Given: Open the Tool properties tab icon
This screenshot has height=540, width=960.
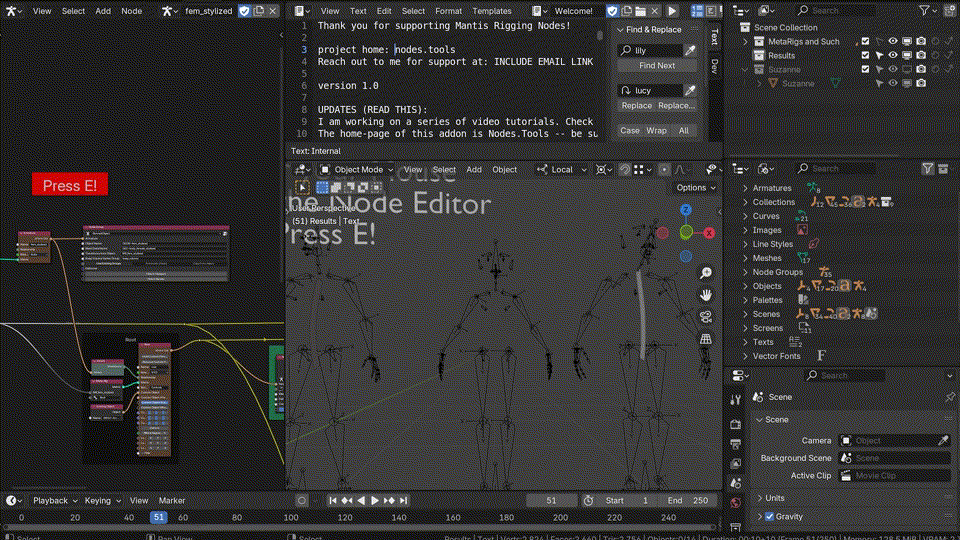Looking at the screenshot, I should 736,400.
